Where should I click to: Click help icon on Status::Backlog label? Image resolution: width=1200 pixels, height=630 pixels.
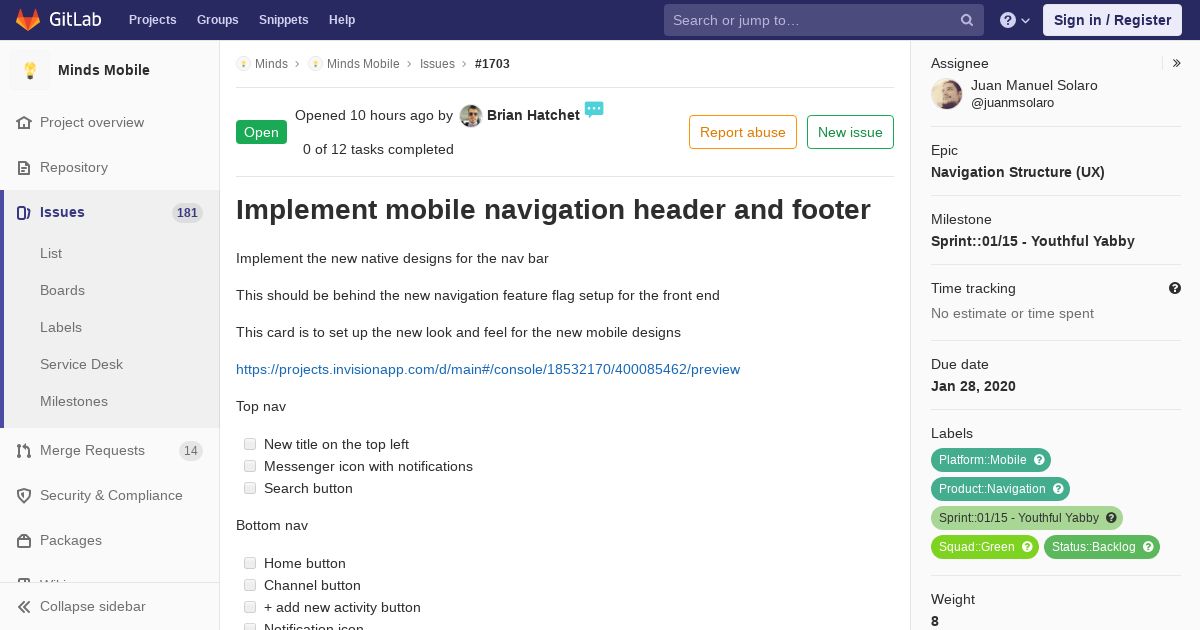(1148, 547)
